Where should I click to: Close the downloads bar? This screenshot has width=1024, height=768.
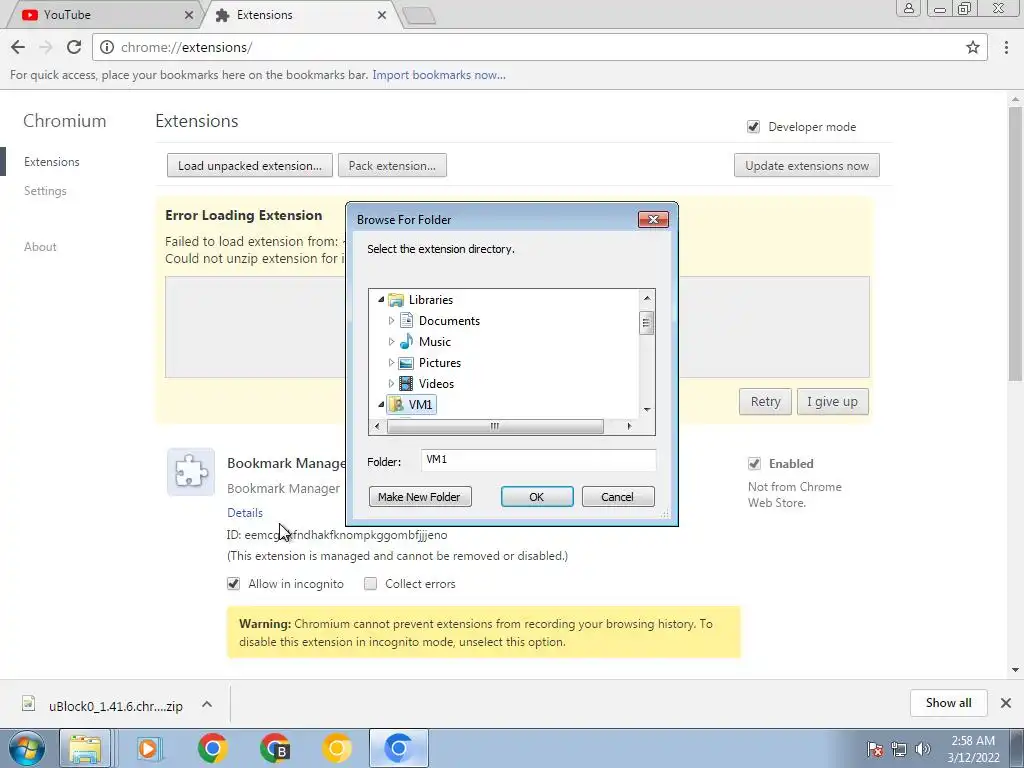(1006, 703)
